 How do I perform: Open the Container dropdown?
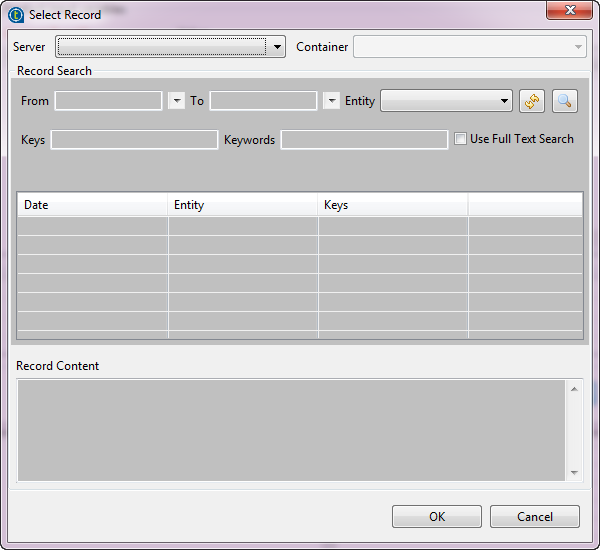pos(470,47)
